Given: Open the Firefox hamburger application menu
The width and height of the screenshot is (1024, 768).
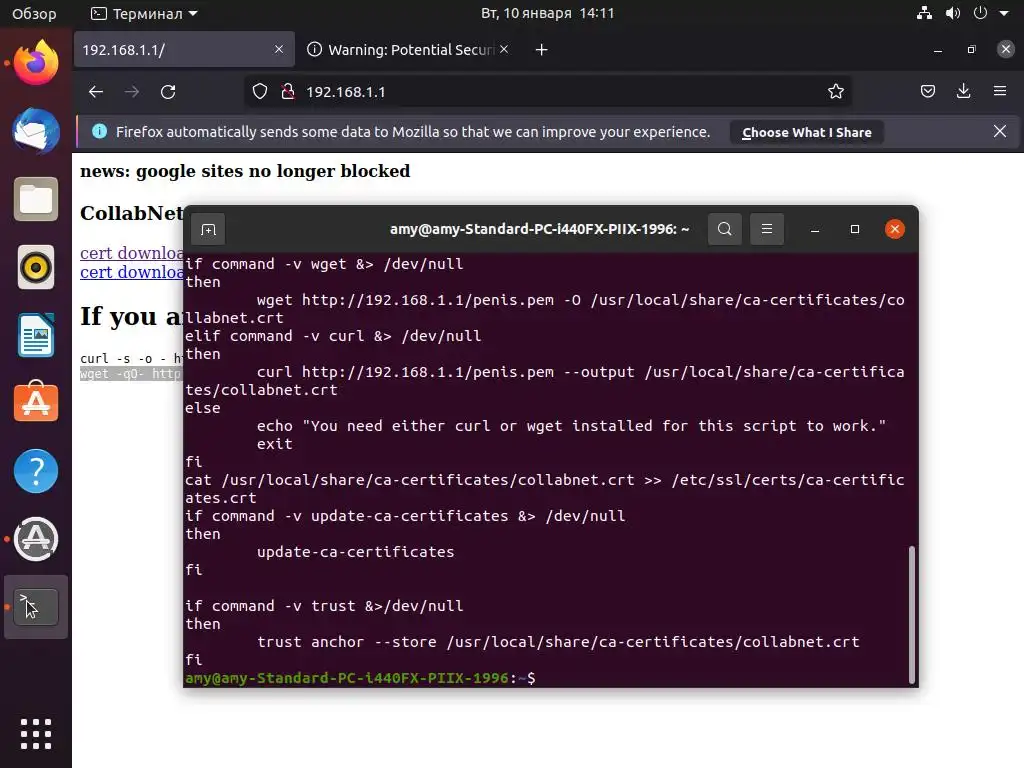Looking at the screenshot, I should 1000,91.
